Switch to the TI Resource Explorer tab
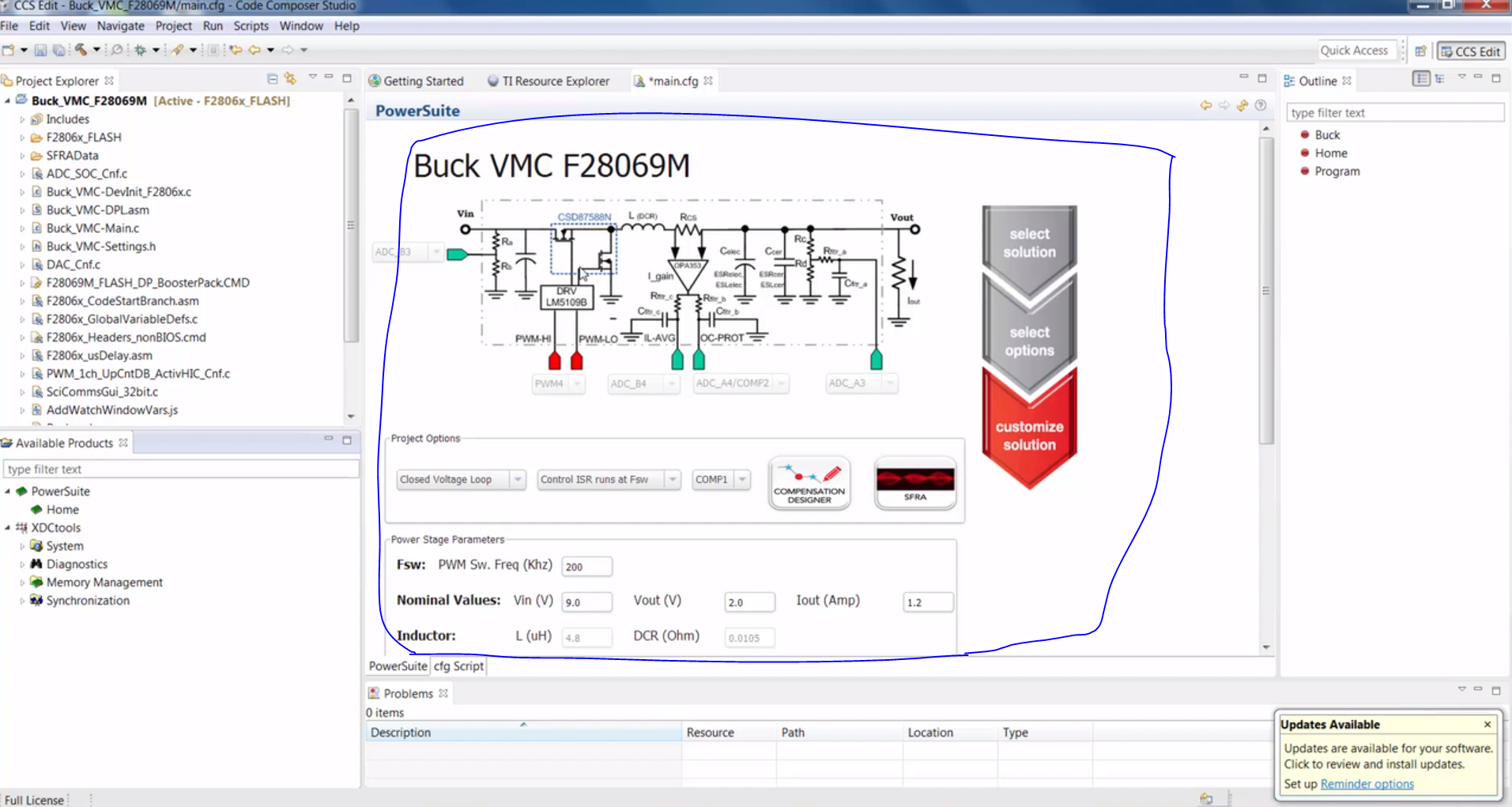Screen dimensions: 1512x807 [549, 81]
